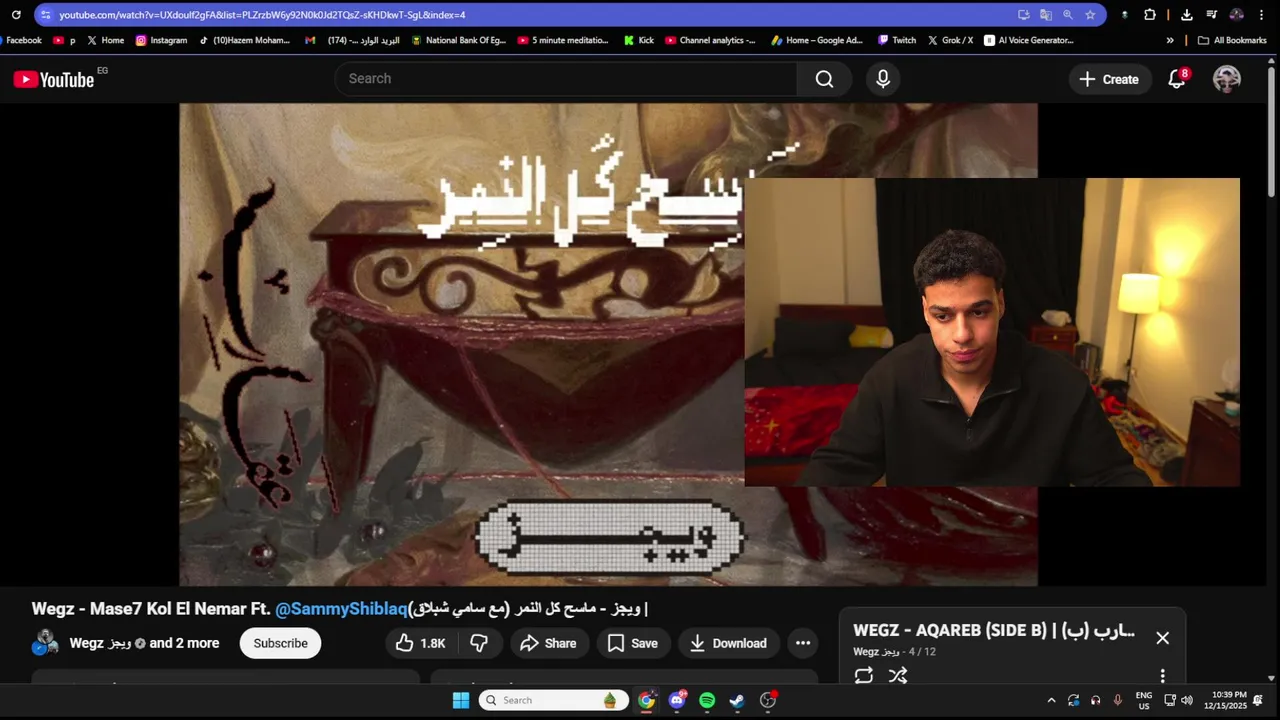The width and height of the screenshot is (1280, 720).
Task: Download the video
Action: (x=728, y=643)
